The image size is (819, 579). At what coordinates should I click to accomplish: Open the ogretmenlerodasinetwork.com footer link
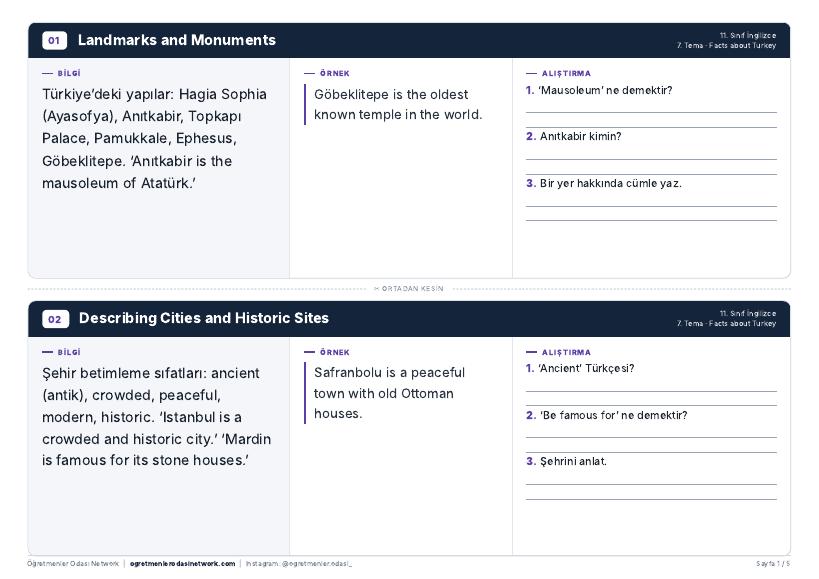(x=182, y=564)
